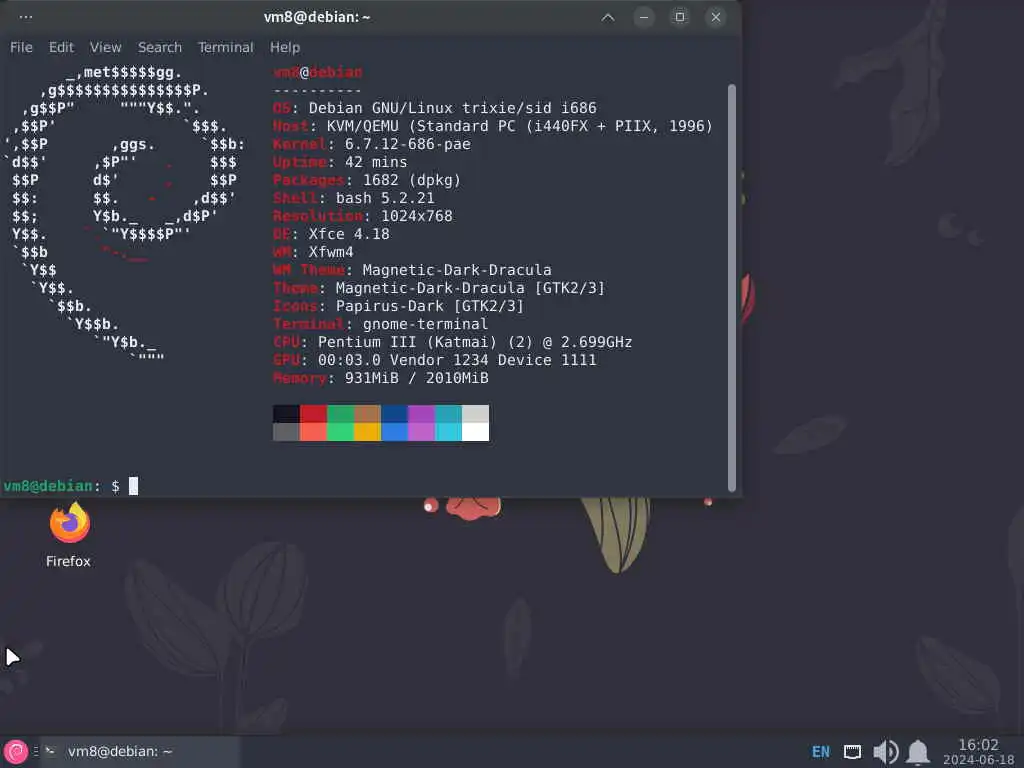Click the window title 'vm8@debian: ~'

point(317,17)
